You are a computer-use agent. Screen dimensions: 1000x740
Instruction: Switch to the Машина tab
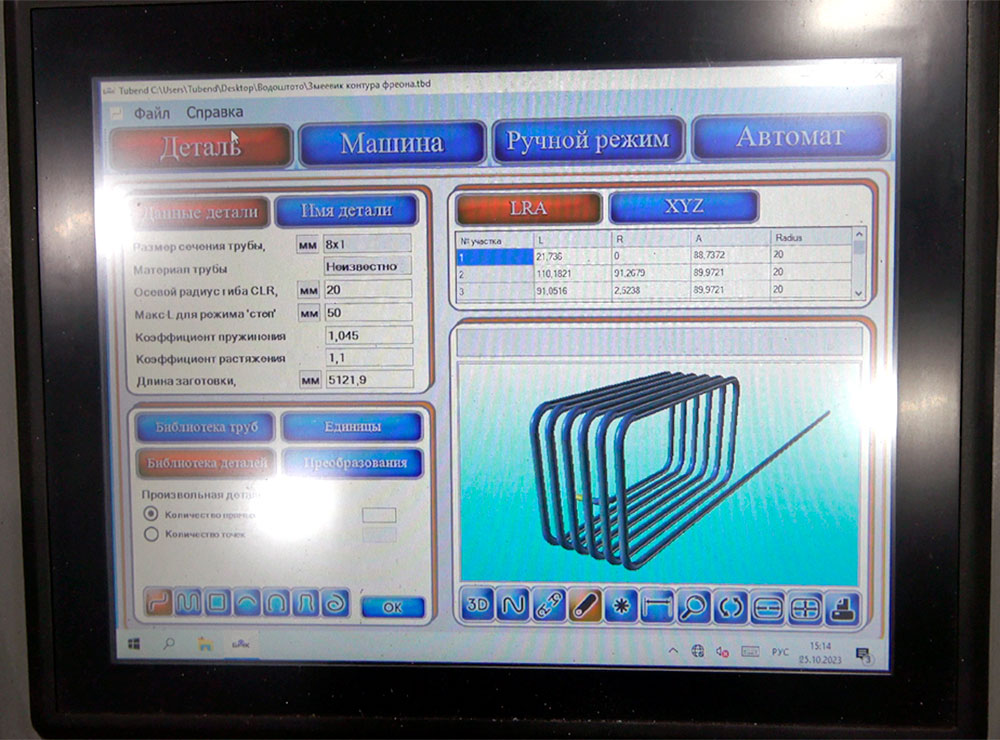coord(391,143)
